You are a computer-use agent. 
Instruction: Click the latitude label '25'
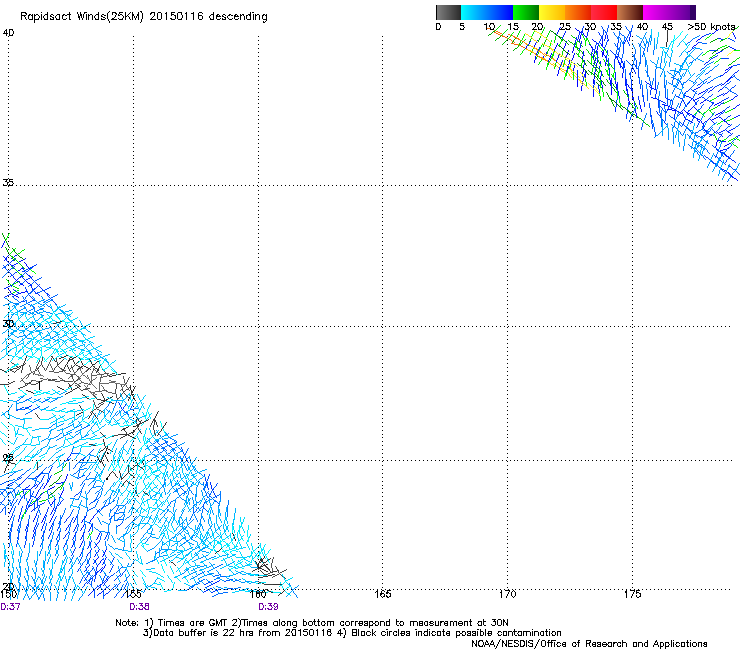(8, 457)
